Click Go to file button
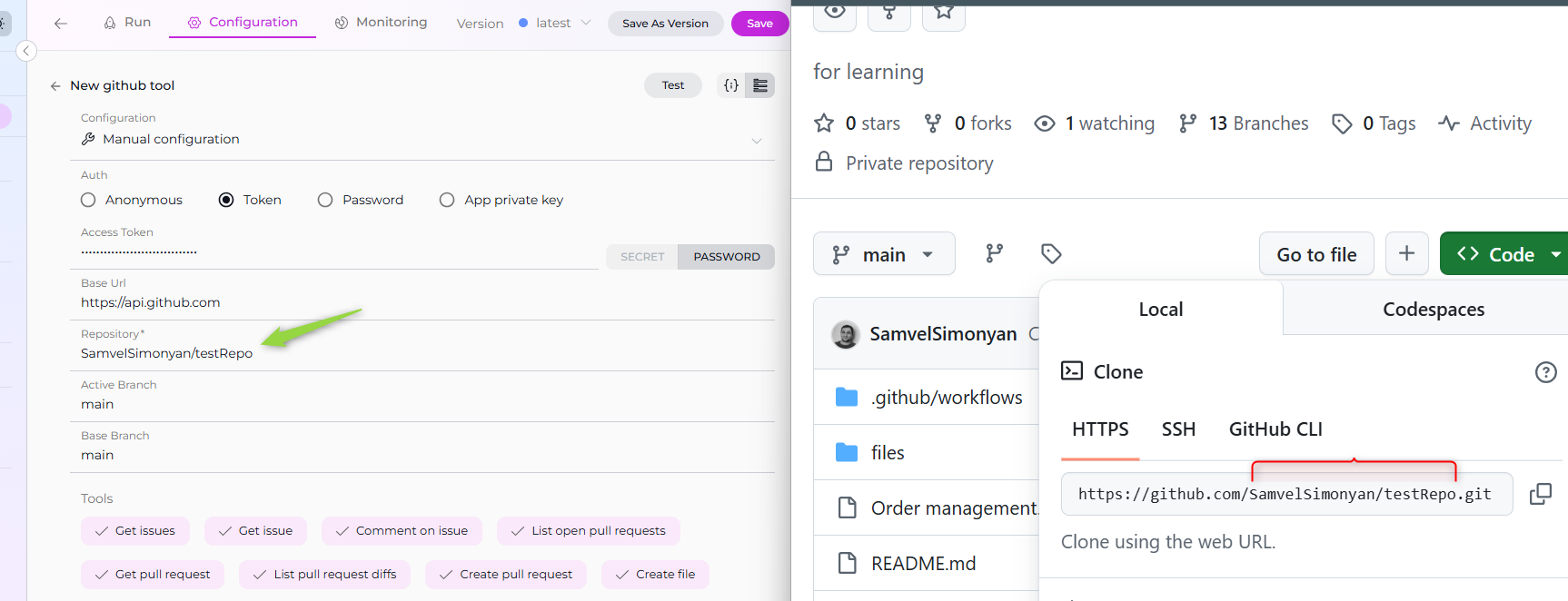1568x601 pixels. point(1316,254)
